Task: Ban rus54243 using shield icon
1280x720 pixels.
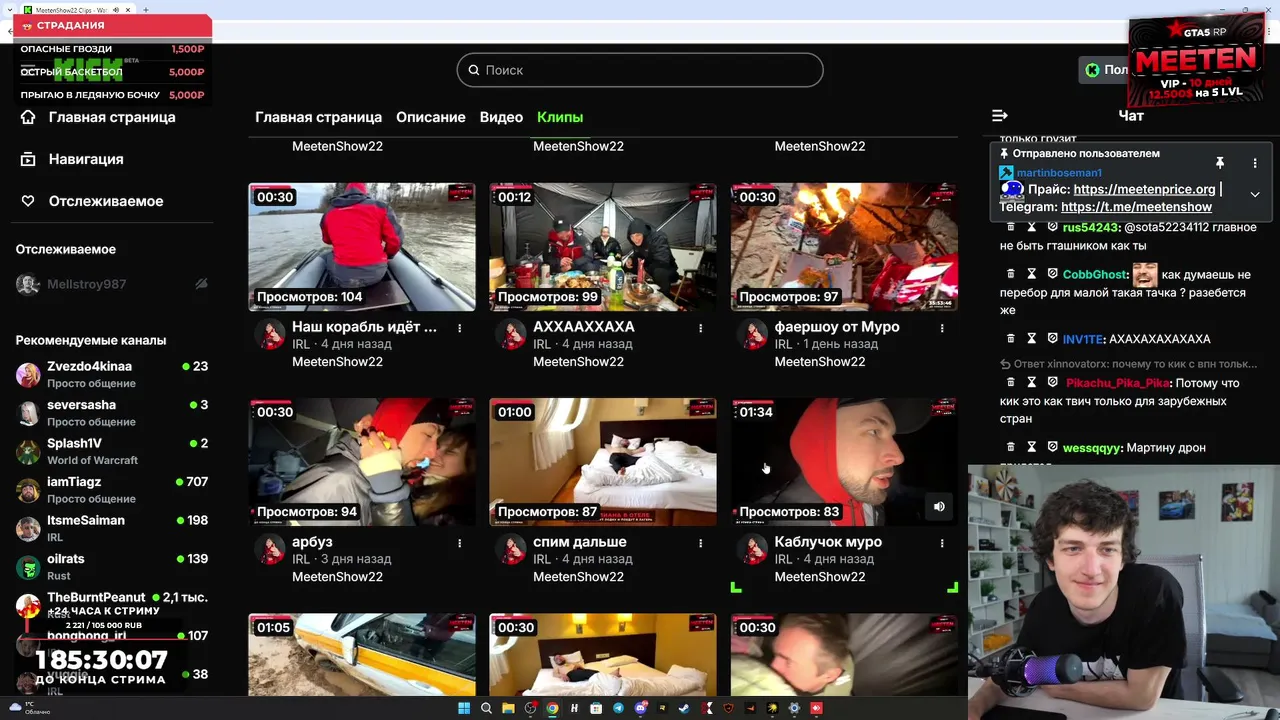Action: coord(1052,227)
